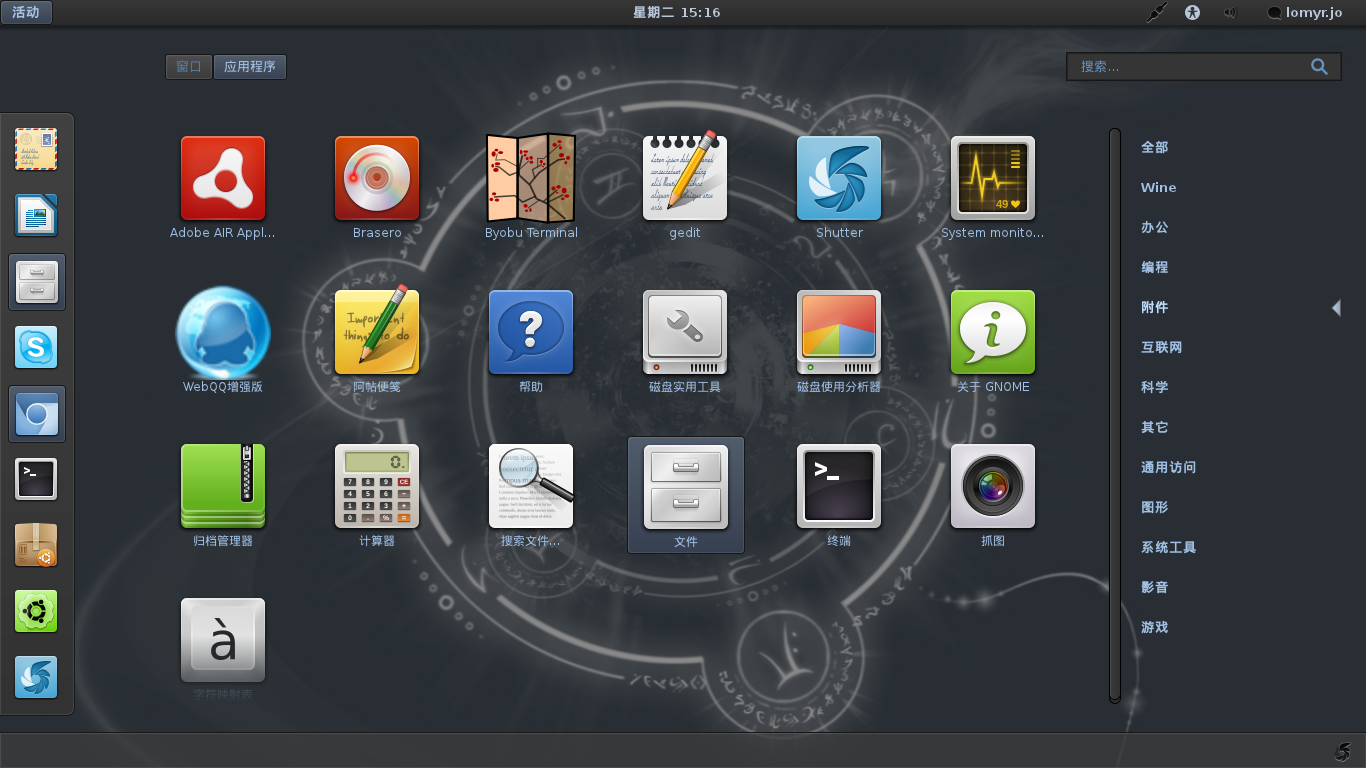This screenshot has height=768, width=1366.
Task: Select the 系统工具 category
Action: (x=1169, y=547)
